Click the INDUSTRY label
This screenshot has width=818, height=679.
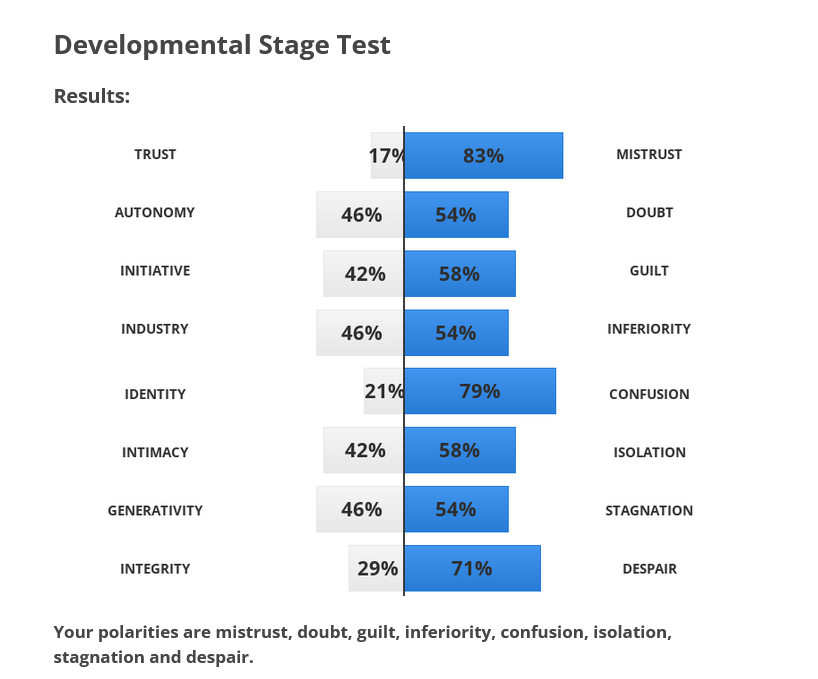pos(154,329)
